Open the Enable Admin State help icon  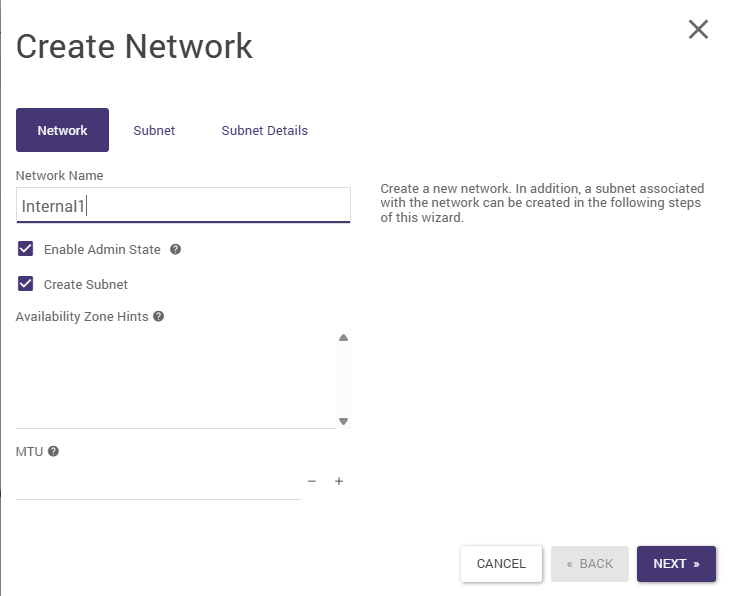click(x=175, y=250)
